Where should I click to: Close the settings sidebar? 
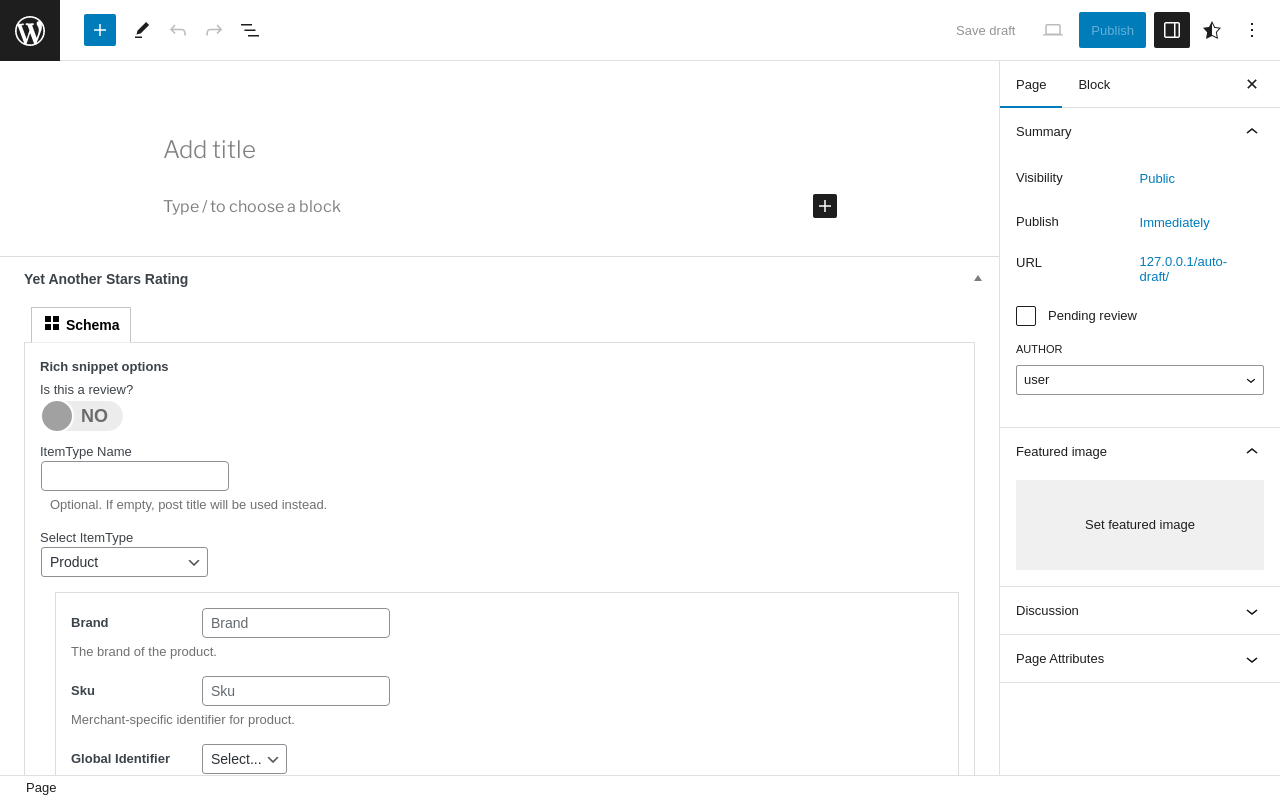point(1252,84)
